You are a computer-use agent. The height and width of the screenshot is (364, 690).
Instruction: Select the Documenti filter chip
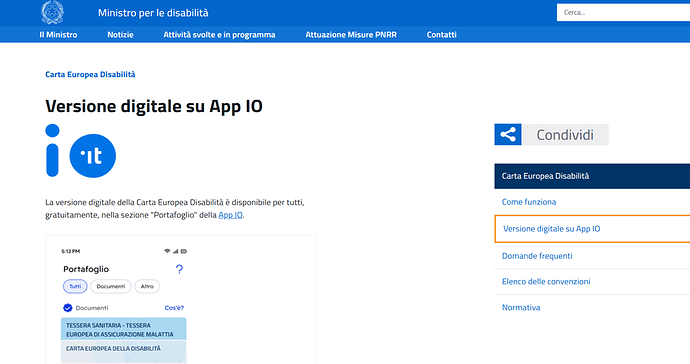[111, 287]
